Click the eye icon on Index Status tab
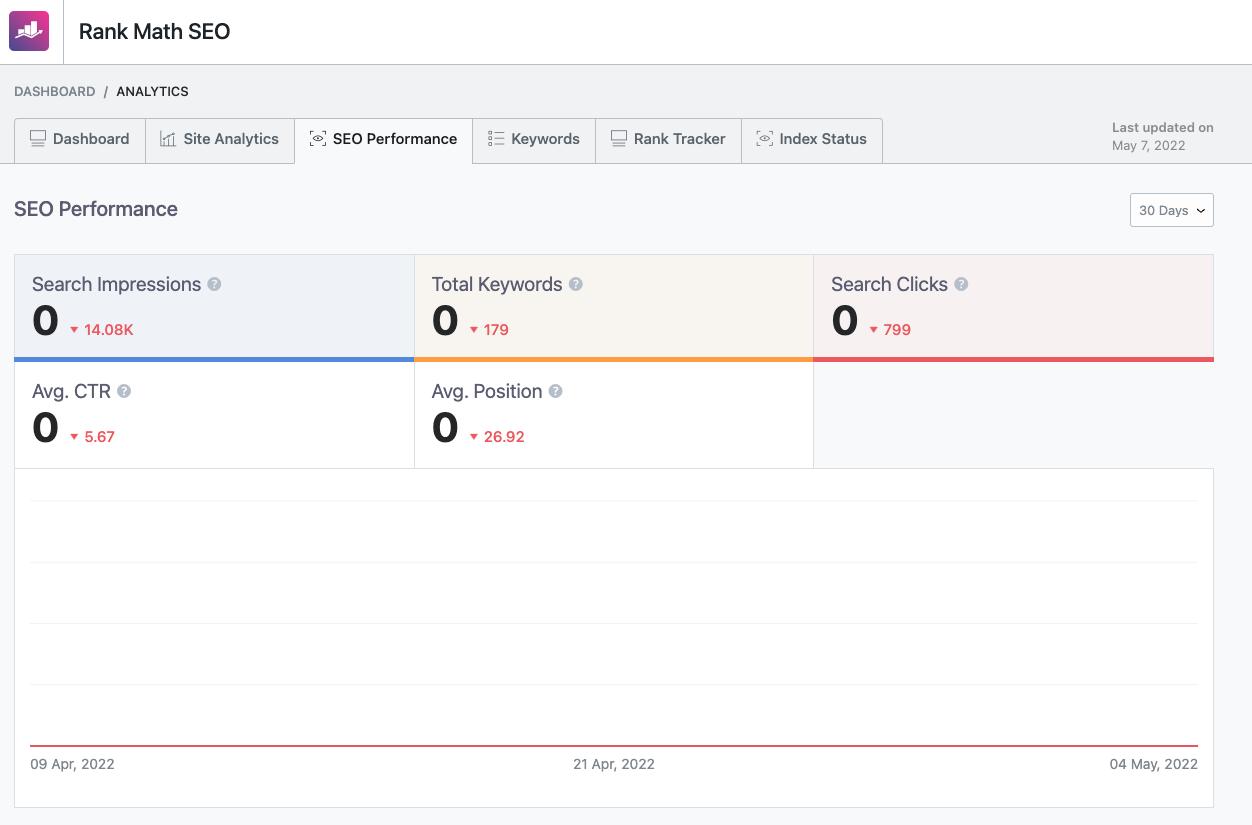Screen dimensions: 1252x825 click(x=764, y=139)
